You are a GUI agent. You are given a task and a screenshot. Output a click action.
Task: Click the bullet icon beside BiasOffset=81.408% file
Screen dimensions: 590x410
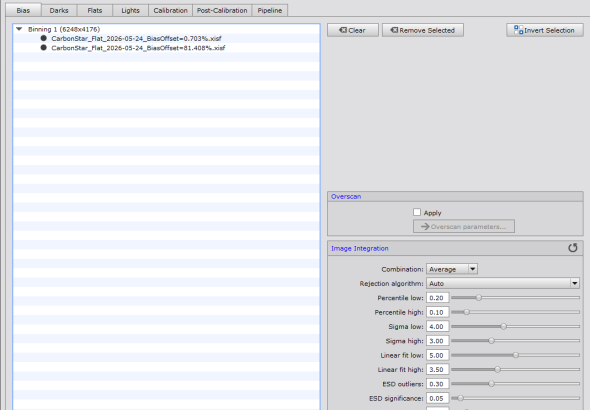coord(44,48)
